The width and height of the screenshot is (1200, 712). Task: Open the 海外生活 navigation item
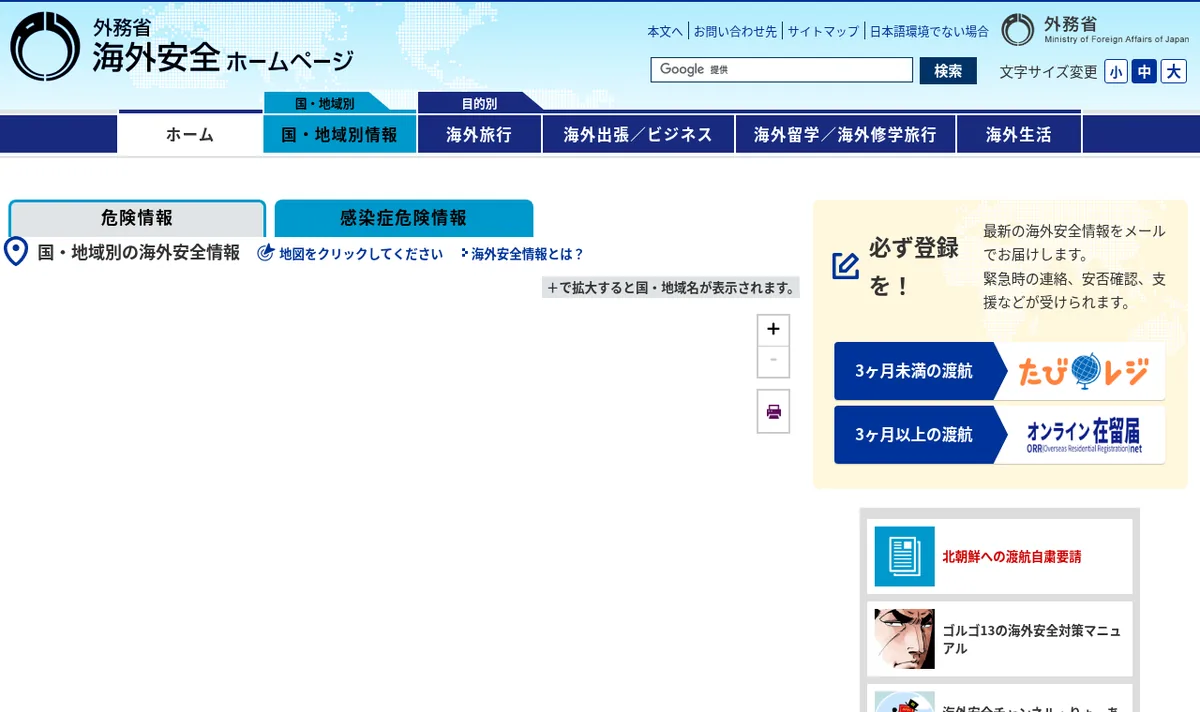point(1019,134)
